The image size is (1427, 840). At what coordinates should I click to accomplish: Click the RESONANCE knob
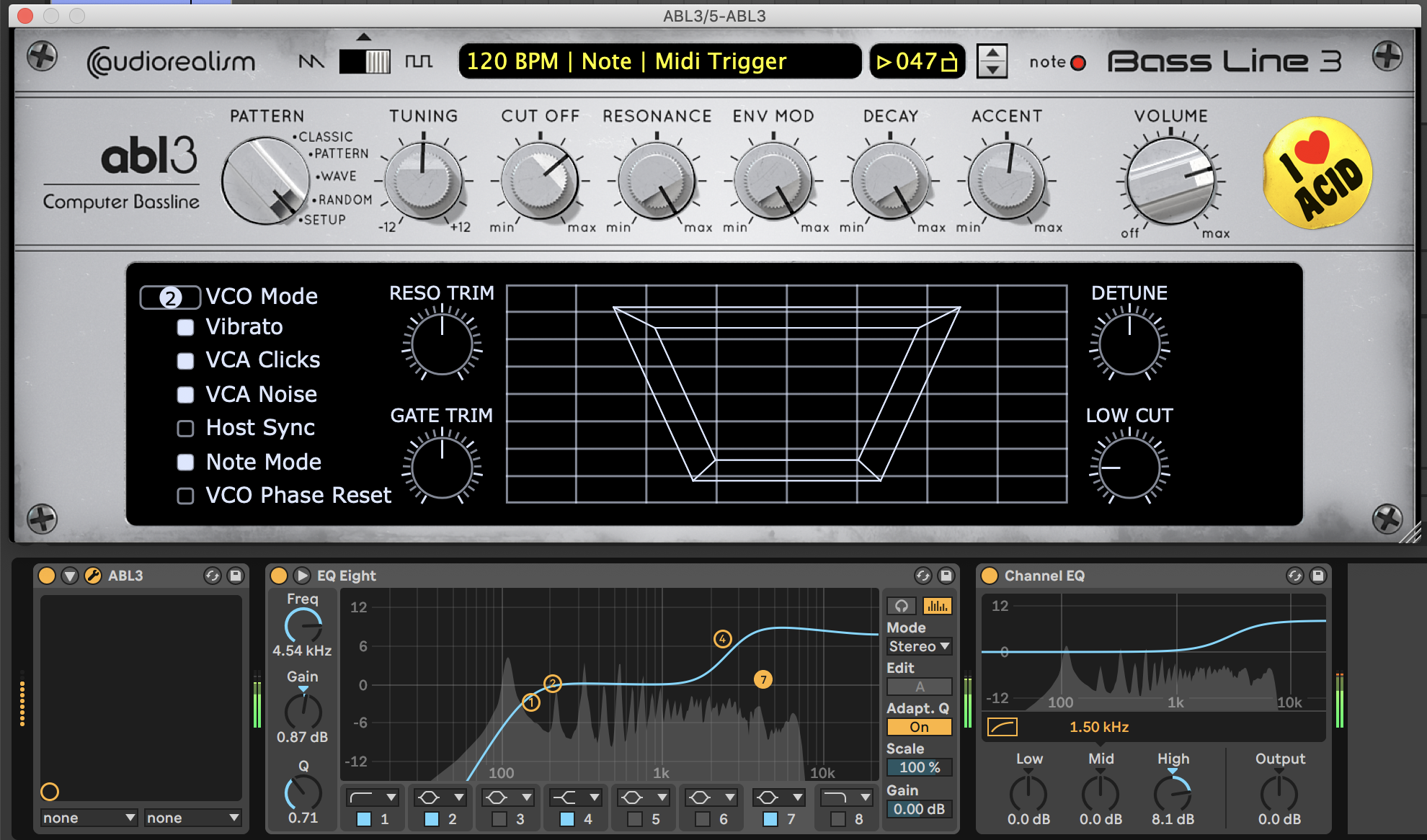pos(657,181)
